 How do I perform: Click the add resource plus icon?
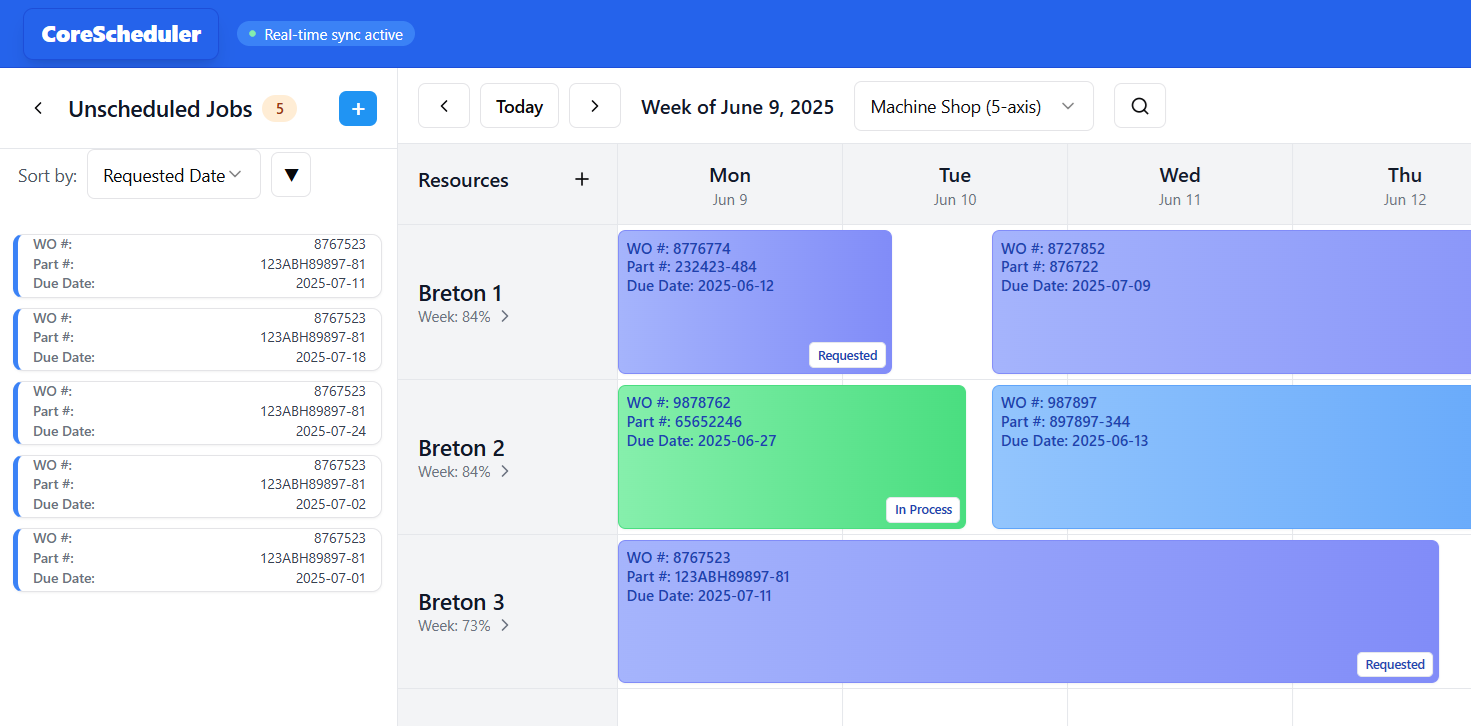coord(581,179)
